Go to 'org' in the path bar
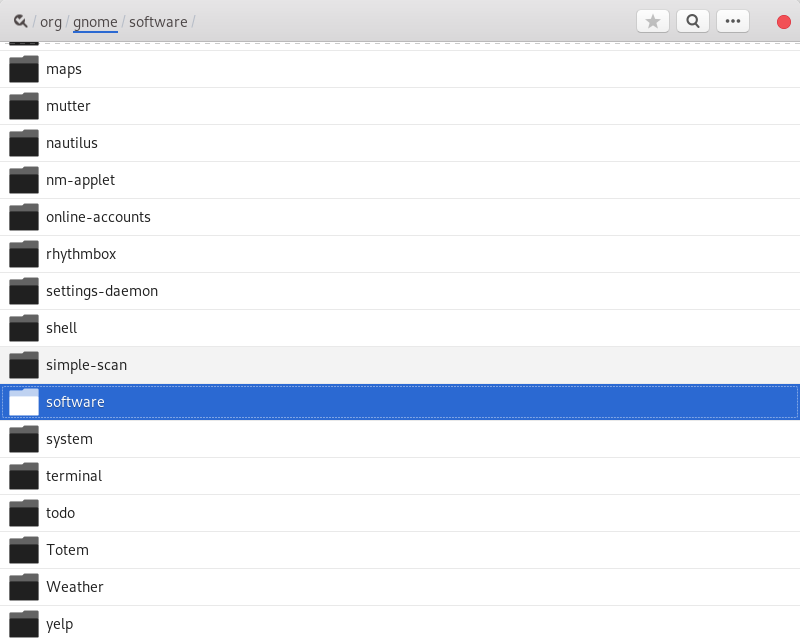The height and width of the screenshot is (642, 800). click(51, 22)
